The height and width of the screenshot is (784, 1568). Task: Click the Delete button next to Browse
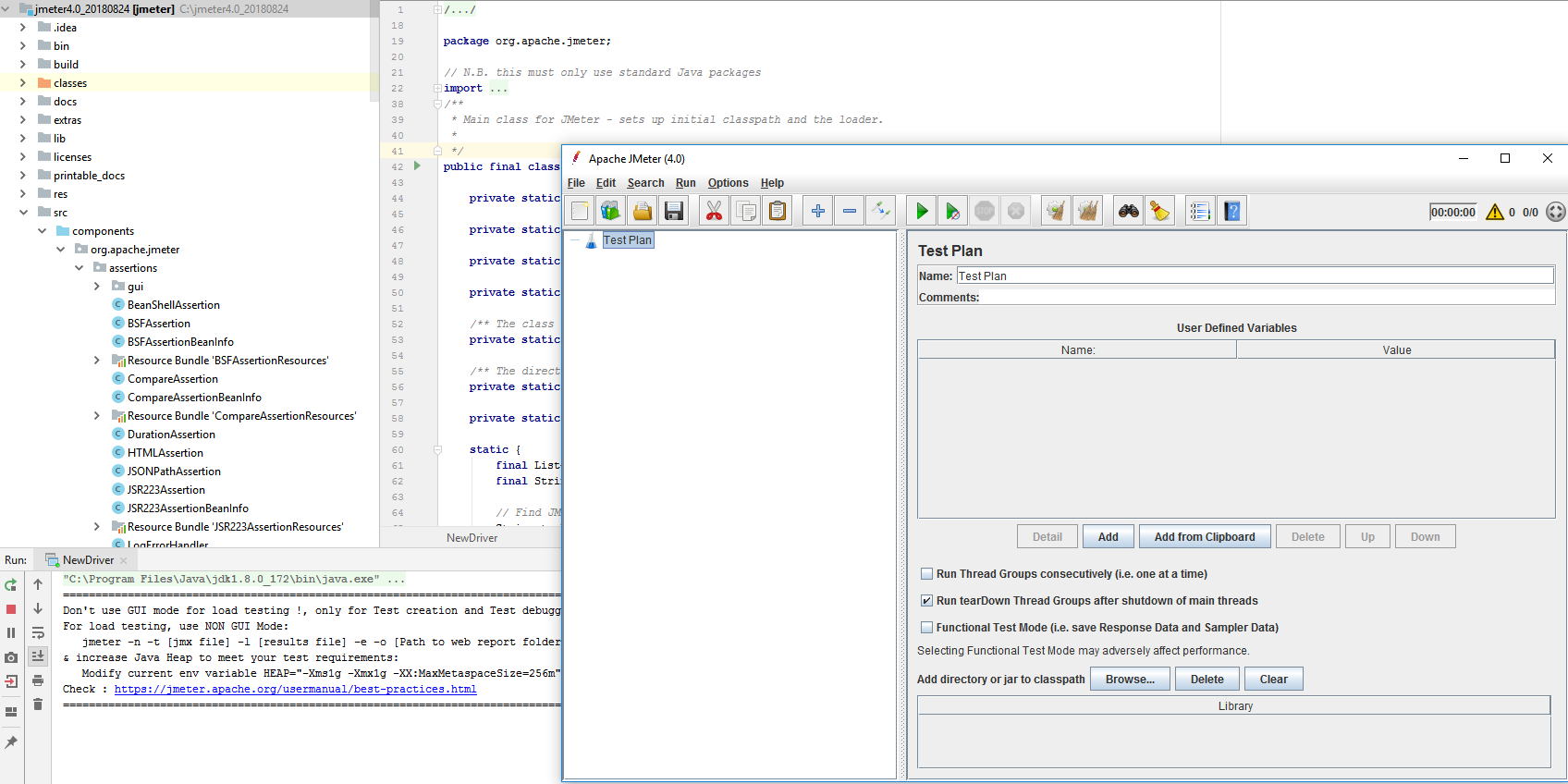click(x=1207, y=680)
